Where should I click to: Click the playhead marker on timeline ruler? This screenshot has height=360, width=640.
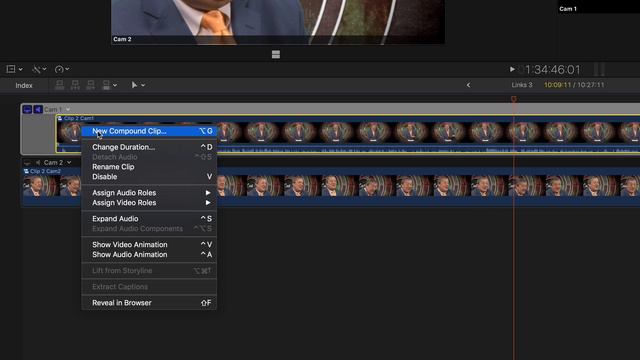click(513, 99)
